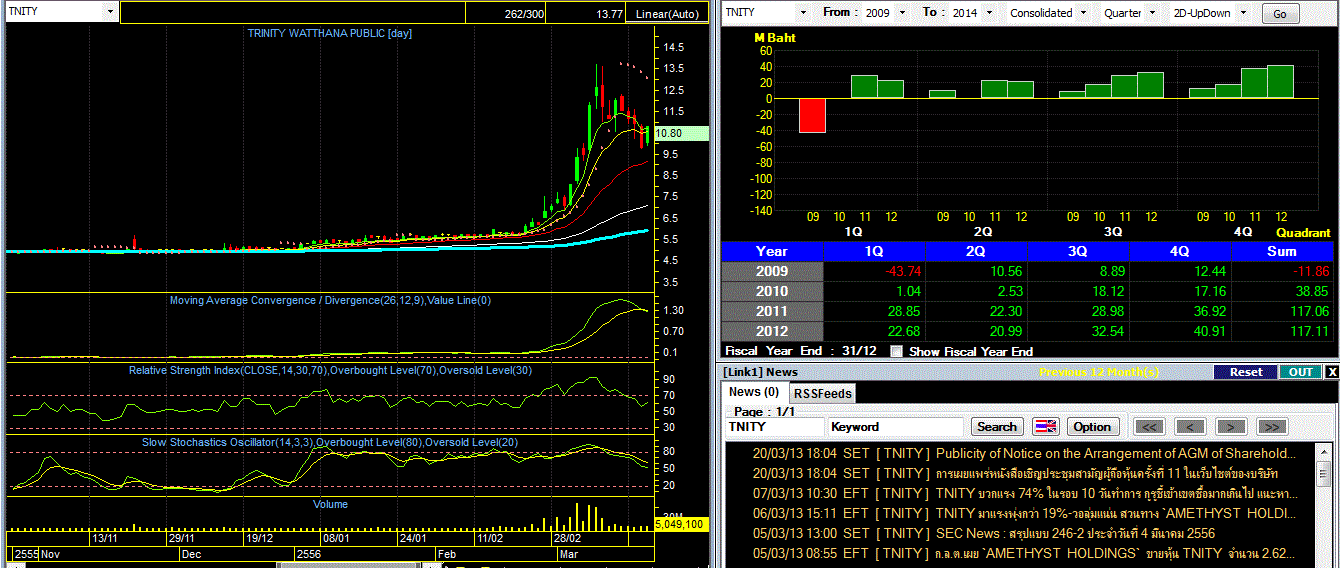Viewport: 1340px width, 568px height.
Task: Click the 40.91 cell for 2012 4Q
Action: point(1180,331)
